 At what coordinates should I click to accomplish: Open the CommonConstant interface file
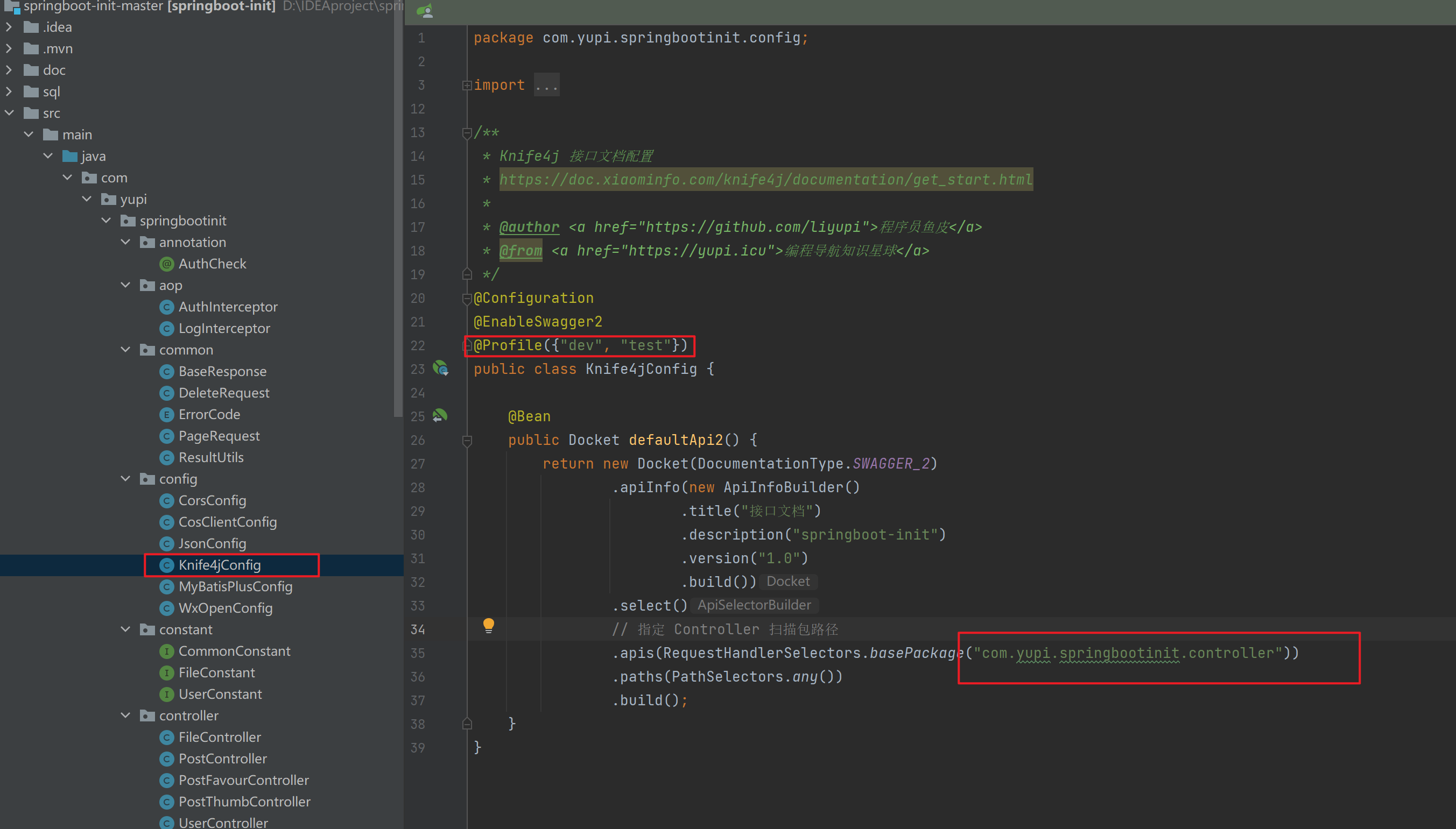pos(234,651)
